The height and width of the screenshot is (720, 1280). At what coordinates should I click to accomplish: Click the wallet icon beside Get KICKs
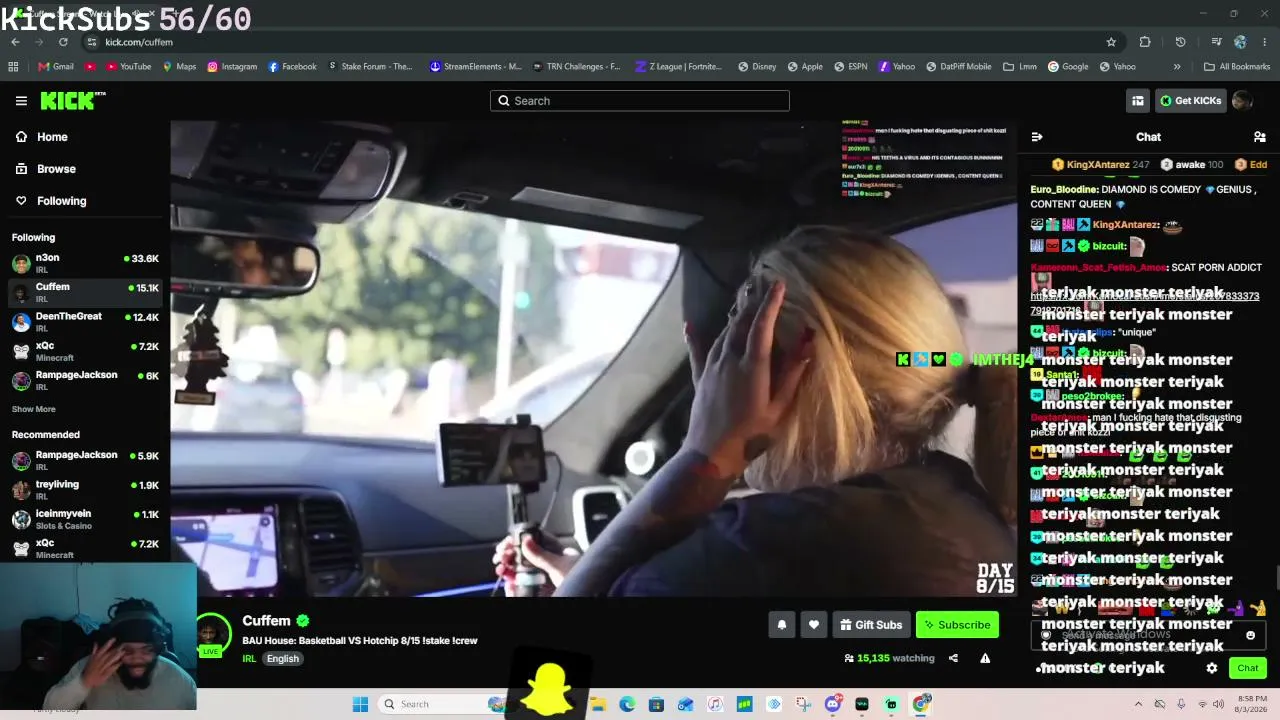tap(1138, 100)
